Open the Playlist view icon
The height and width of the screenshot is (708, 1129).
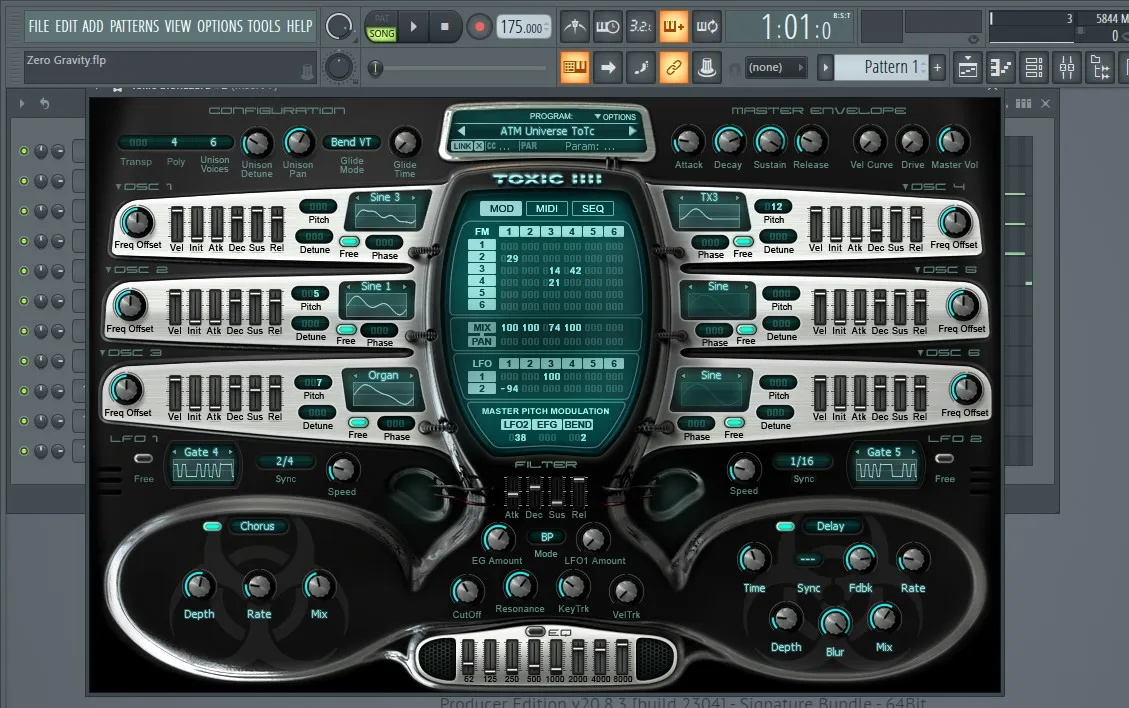point(968,68)
